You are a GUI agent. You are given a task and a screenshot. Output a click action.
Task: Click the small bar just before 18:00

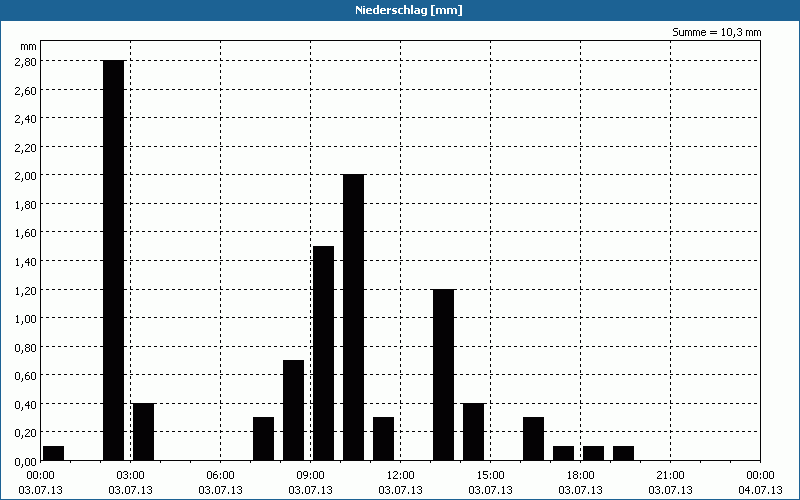click(x=564, y=453)
